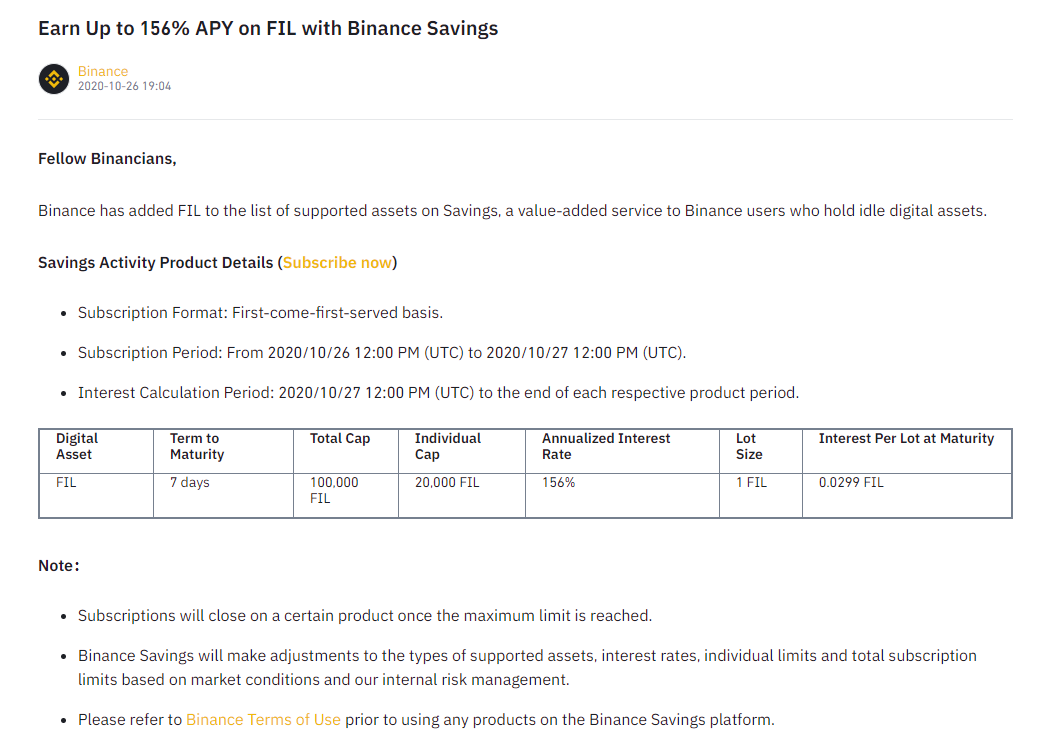Viewport: 1048px width, 741px height.
Task: Click the Savings Activity Product Details heading
Action: [x=217, y=263]
